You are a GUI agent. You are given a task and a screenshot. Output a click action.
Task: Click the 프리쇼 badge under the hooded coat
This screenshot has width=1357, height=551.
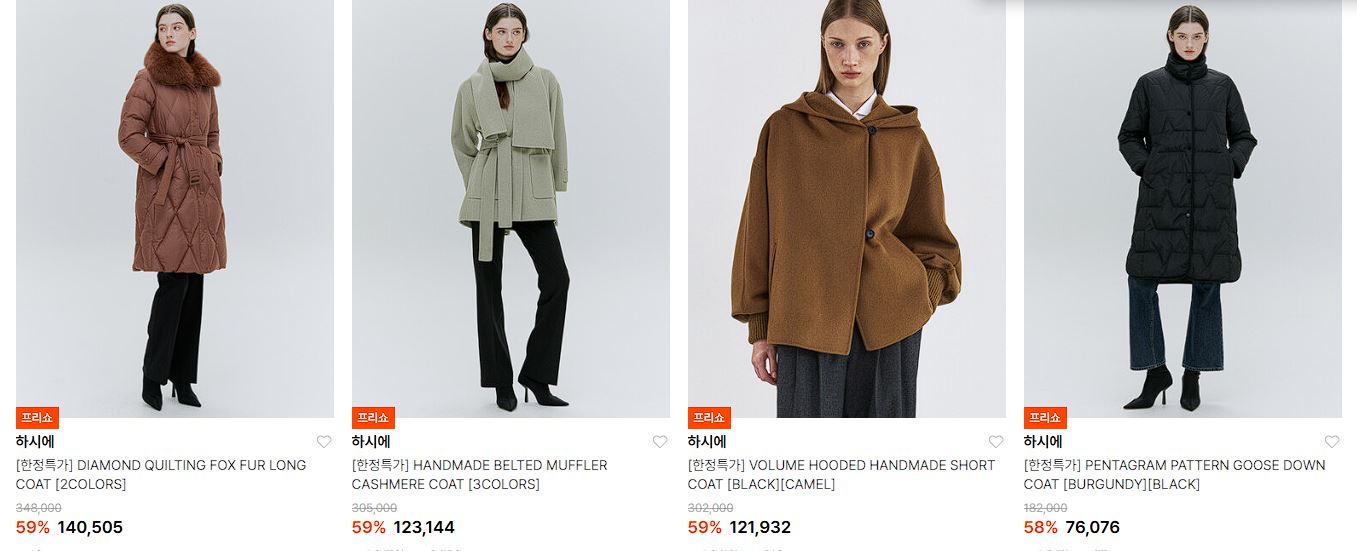point(709,418)
